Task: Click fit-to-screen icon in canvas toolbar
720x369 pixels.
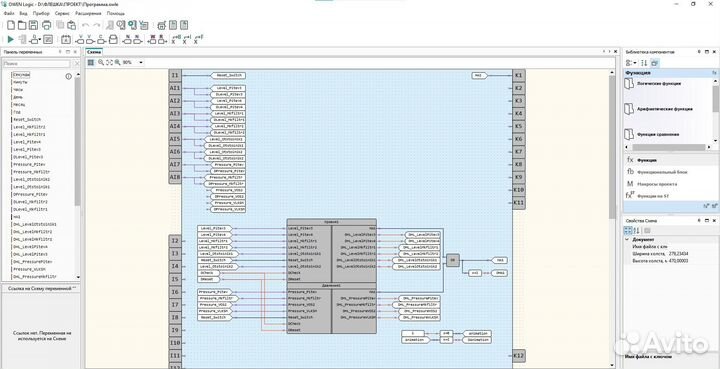Action: [x=109, y=62]
